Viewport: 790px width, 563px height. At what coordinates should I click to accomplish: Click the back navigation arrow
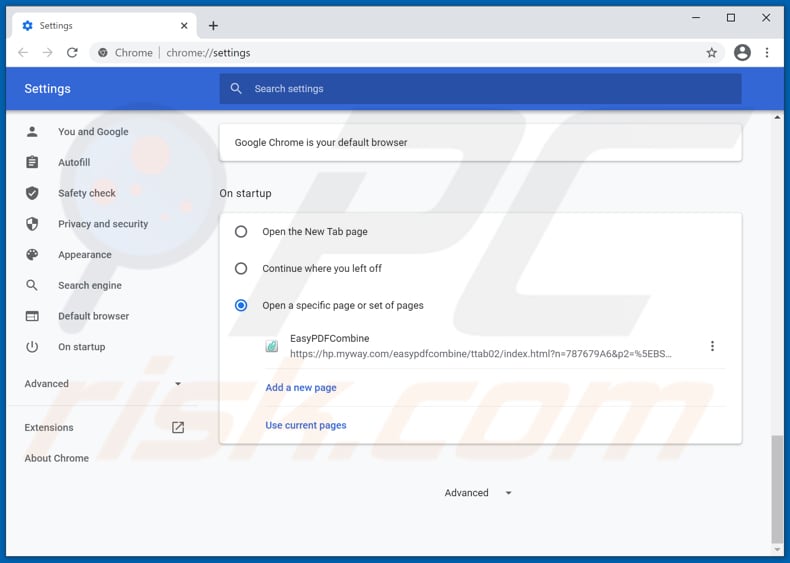(x=23, y=52)
